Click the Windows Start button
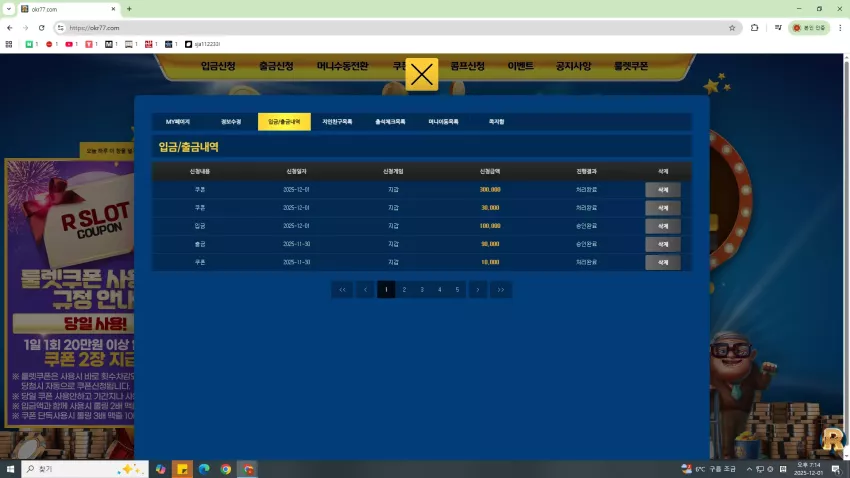 (x=10, y=469)
